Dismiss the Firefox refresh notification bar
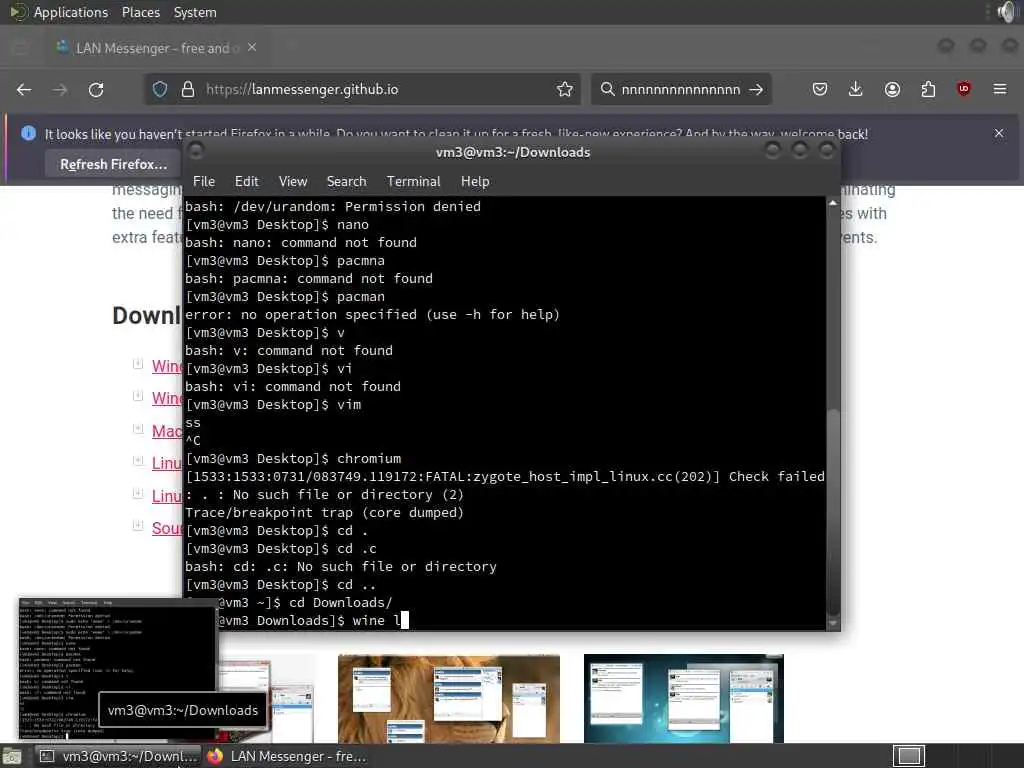 999,133
